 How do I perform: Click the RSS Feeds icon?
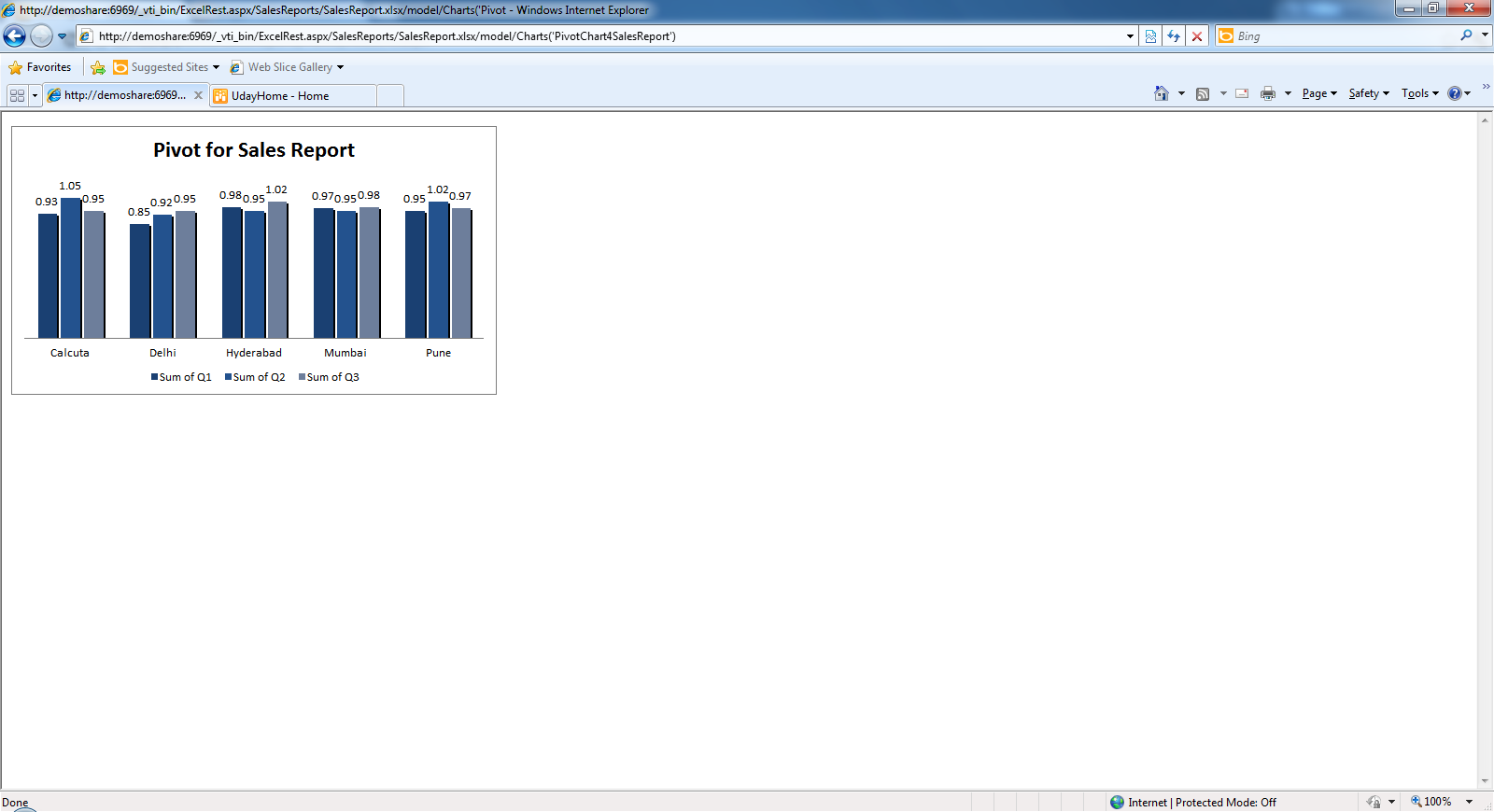pos(1203,93)
